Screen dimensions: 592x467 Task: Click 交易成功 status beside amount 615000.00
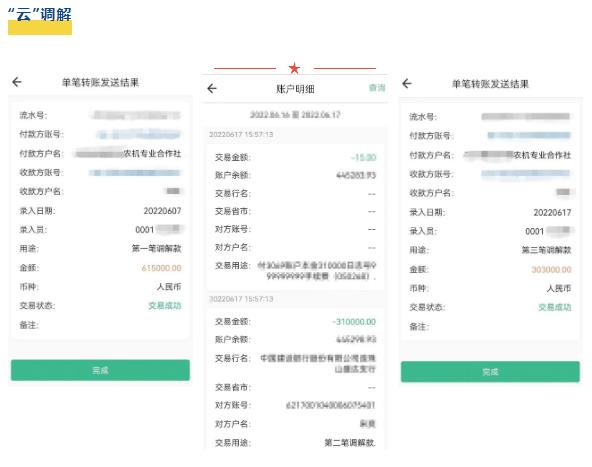coord(165,305)
